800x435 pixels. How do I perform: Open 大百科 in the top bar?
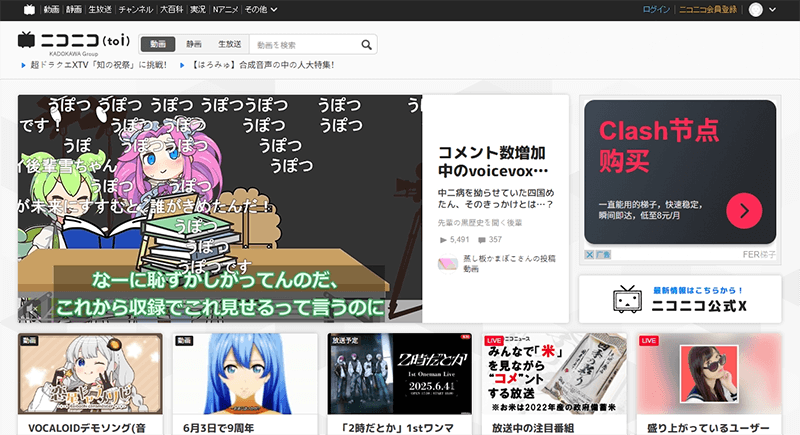pyautogui.click(x=171, y=10)
